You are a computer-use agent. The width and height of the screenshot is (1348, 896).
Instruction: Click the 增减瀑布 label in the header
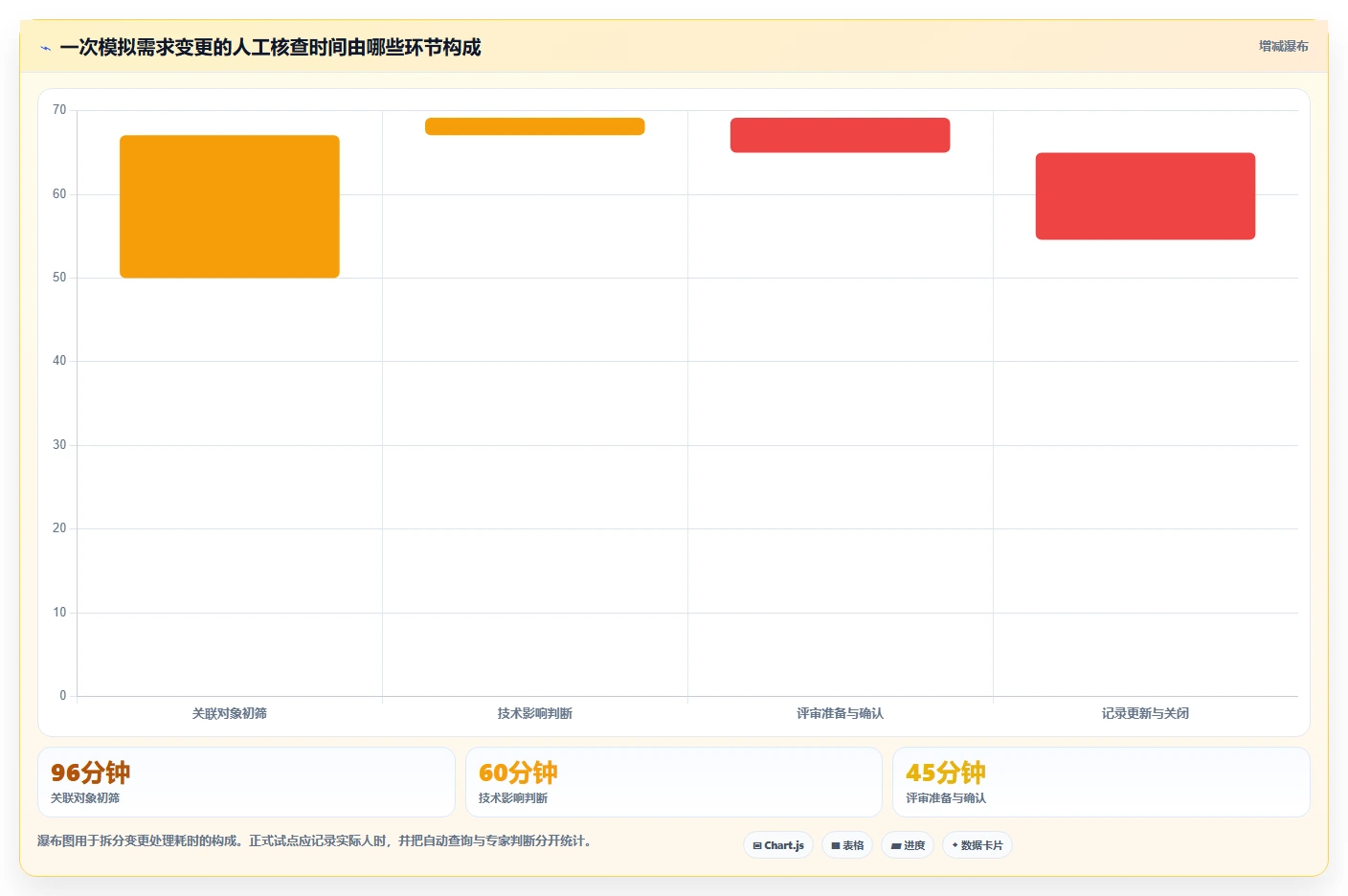[1283, 46]
